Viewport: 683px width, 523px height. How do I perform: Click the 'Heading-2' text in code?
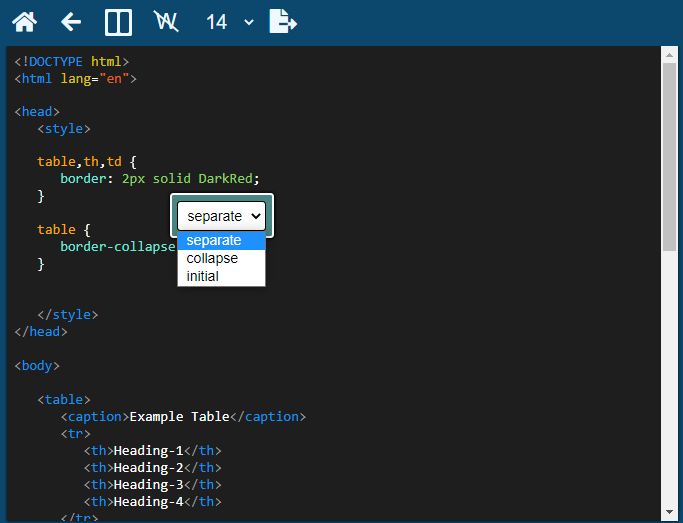point(149,467)
